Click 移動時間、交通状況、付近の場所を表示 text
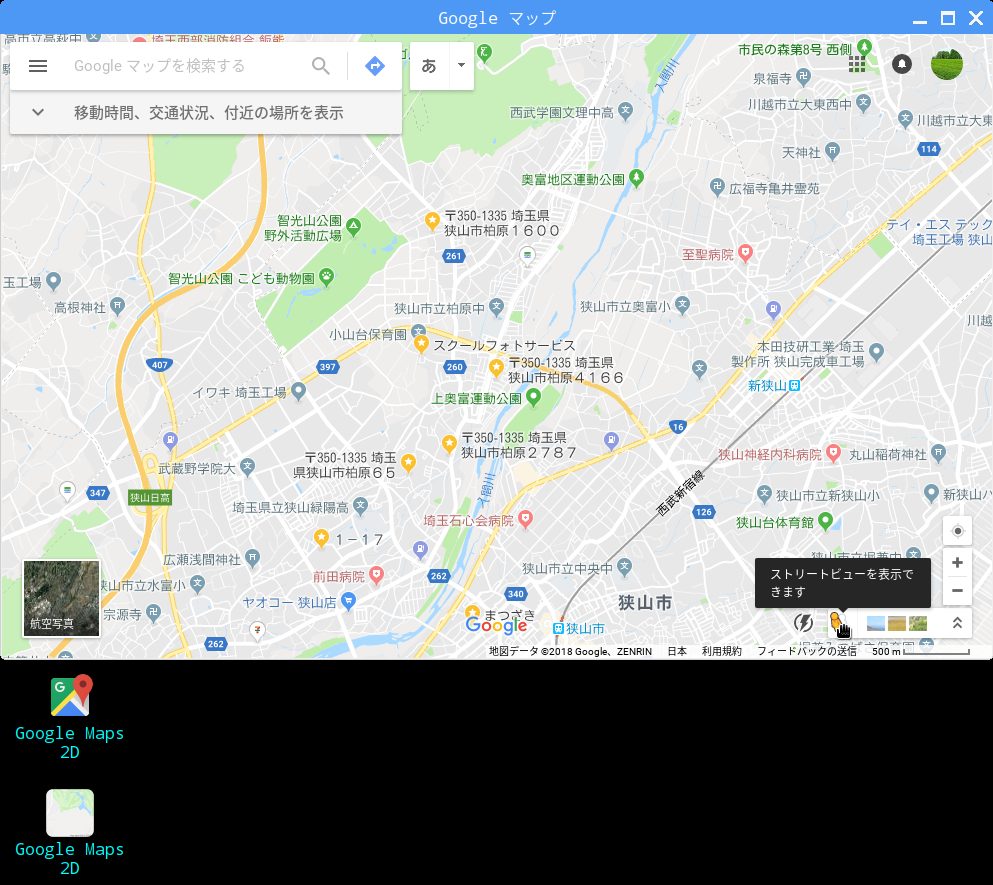993x885 pixels. click(208, 113)
